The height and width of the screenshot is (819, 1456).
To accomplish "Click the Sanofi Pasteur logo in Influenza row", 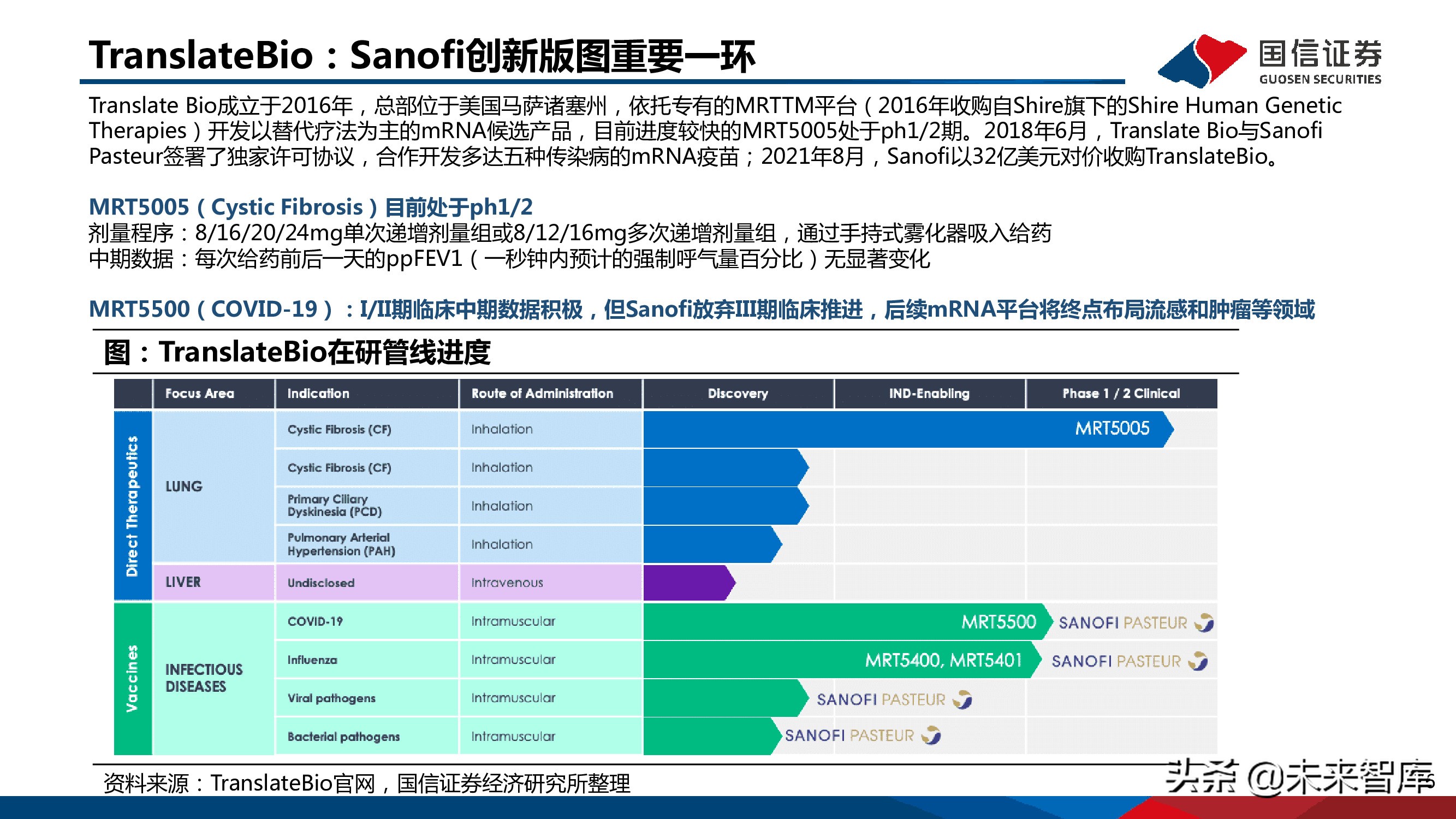I will point(1130,661).
